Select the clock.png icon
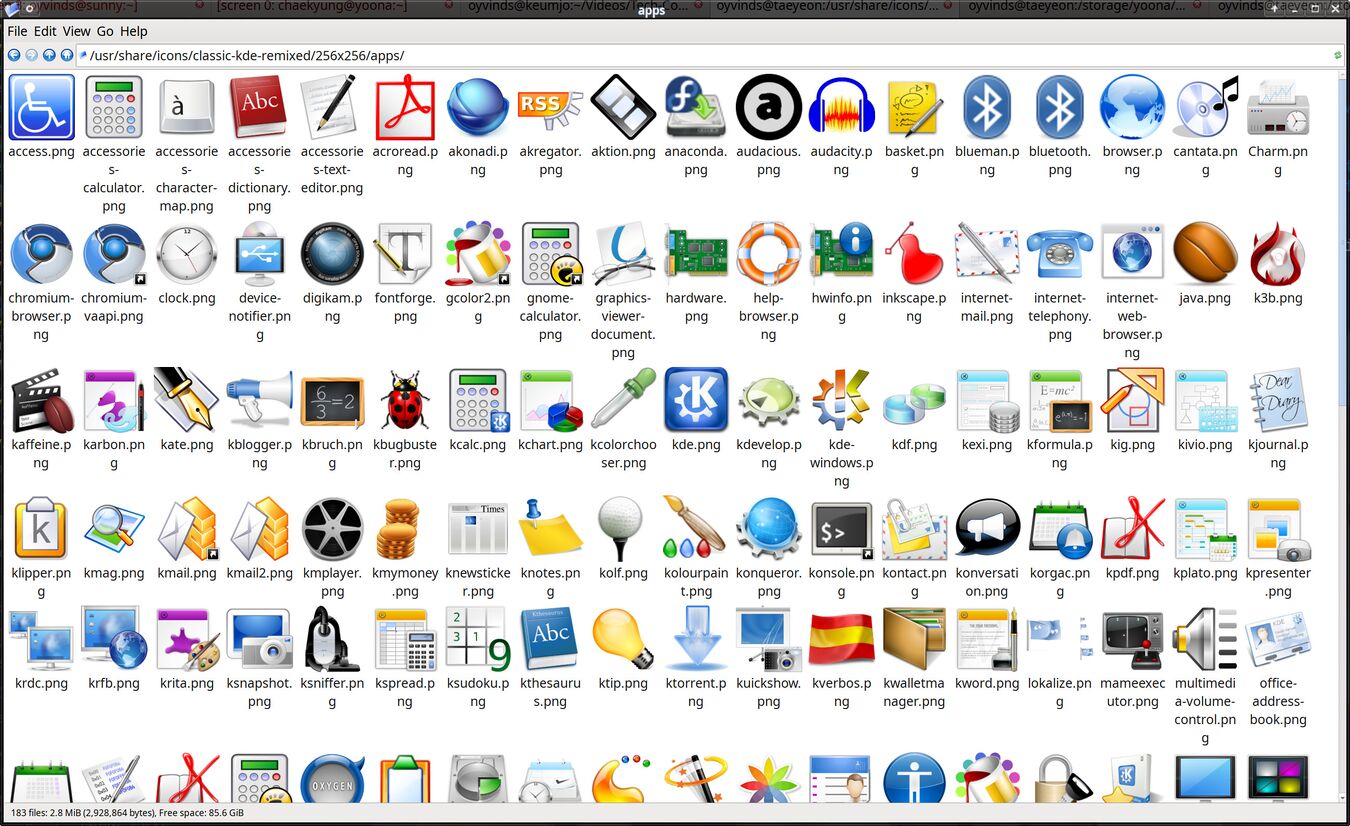 click(187, 254)
